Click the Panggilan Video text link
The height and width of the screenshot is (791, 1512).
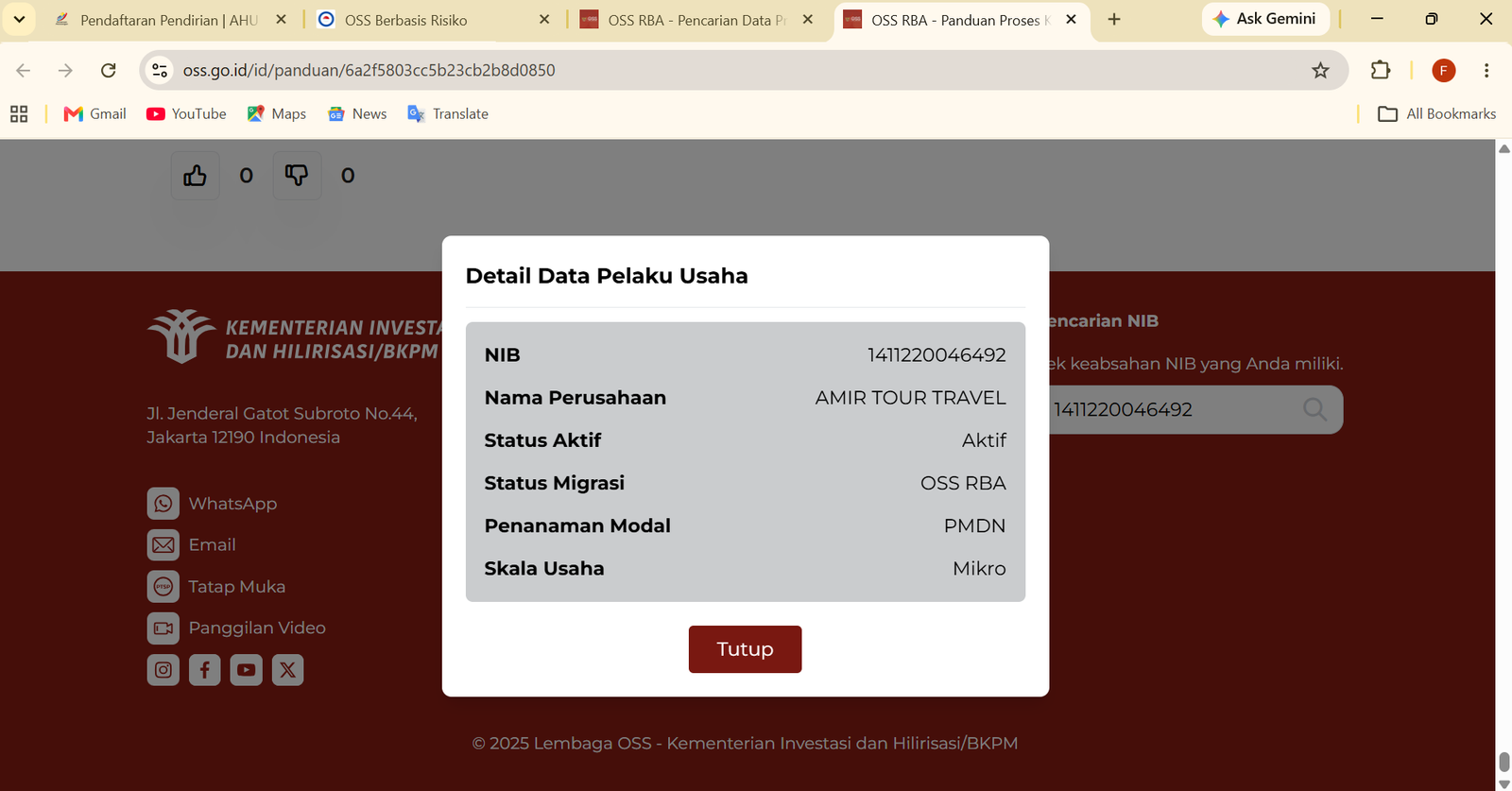click(x=257, y=628)
